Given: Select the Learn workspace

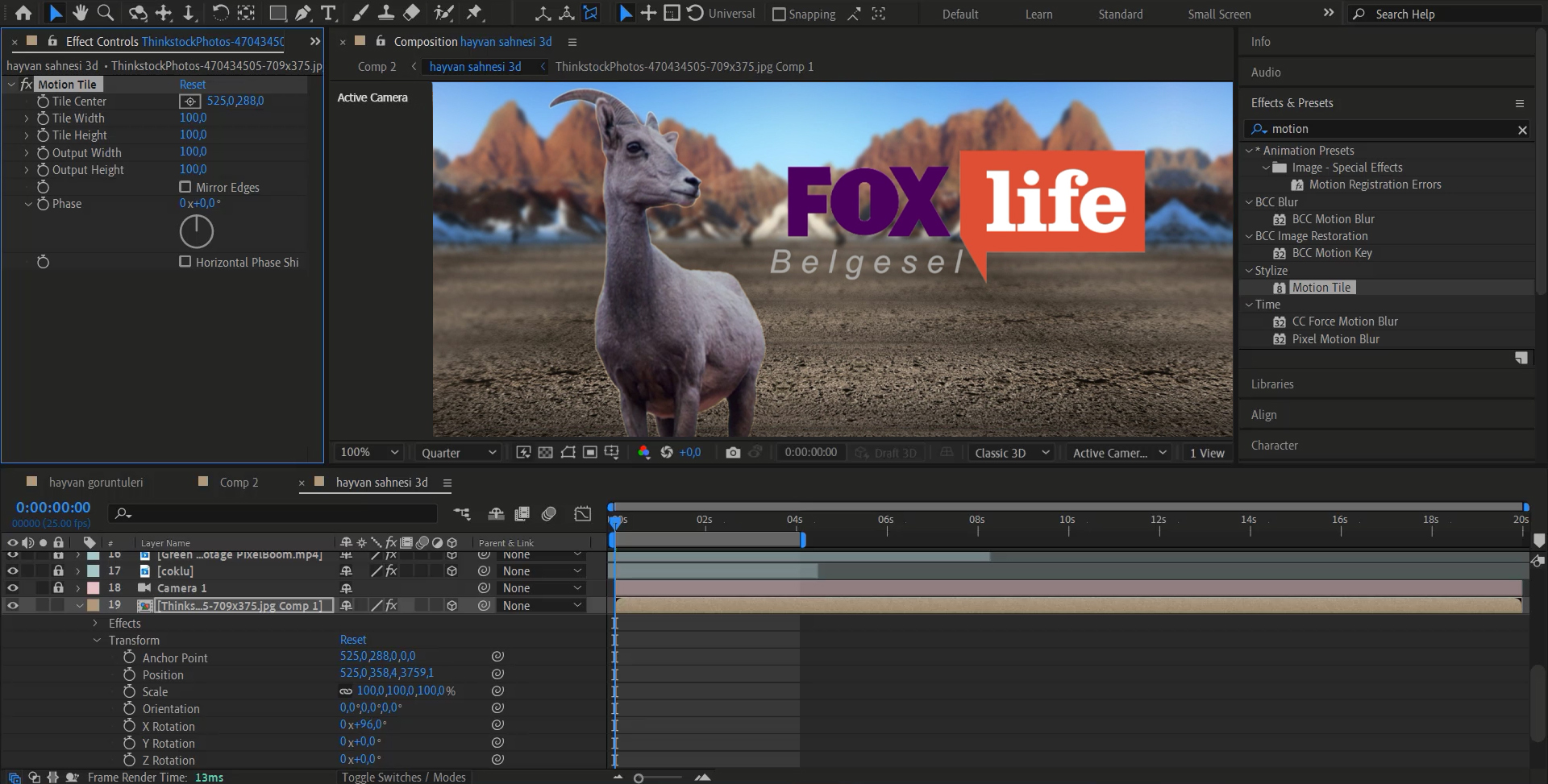Looking at the screenshot, I should 1038,15.
